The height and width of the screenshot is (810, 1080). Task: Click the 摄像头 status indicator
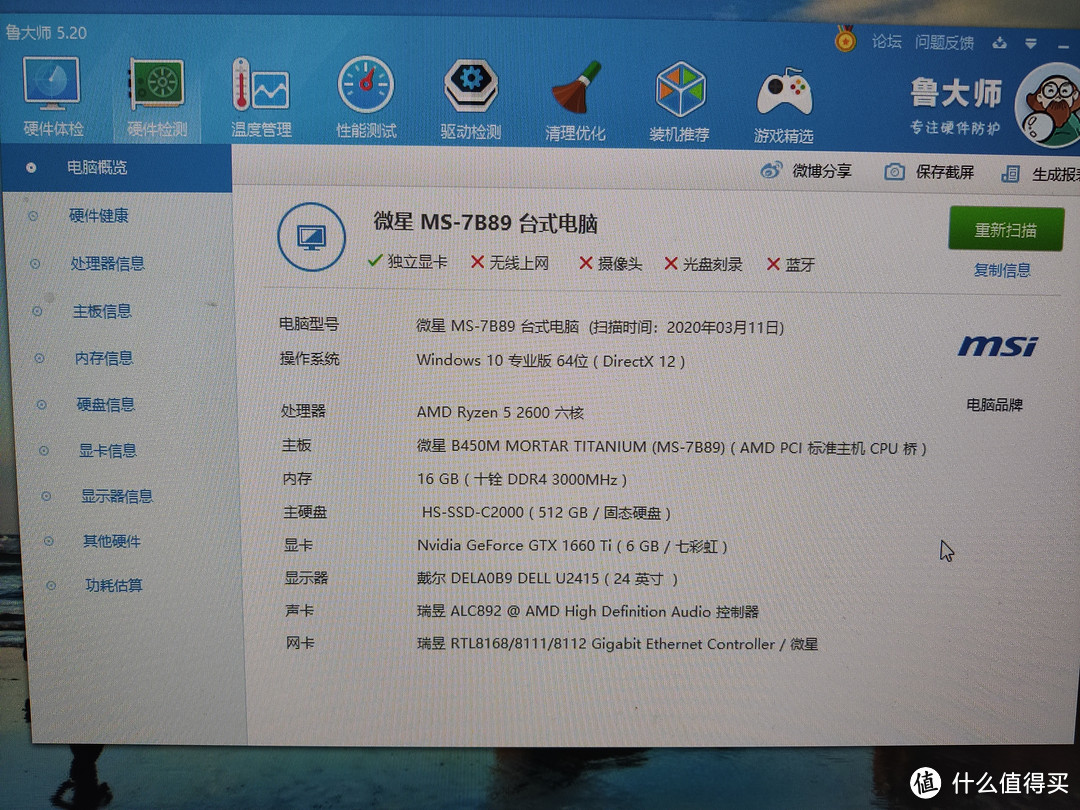click(x=610, y=263)
